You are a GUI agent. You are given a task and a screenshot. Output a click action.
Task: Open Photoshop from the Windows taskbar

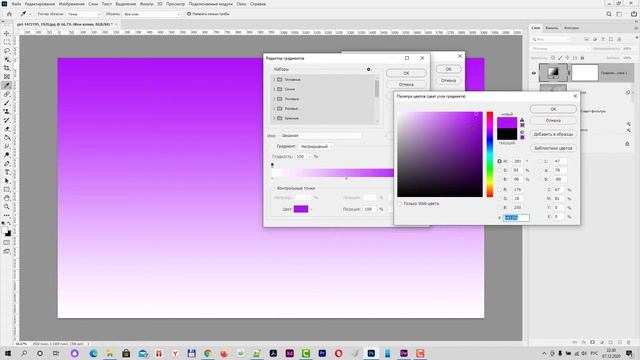pos(371,353)
